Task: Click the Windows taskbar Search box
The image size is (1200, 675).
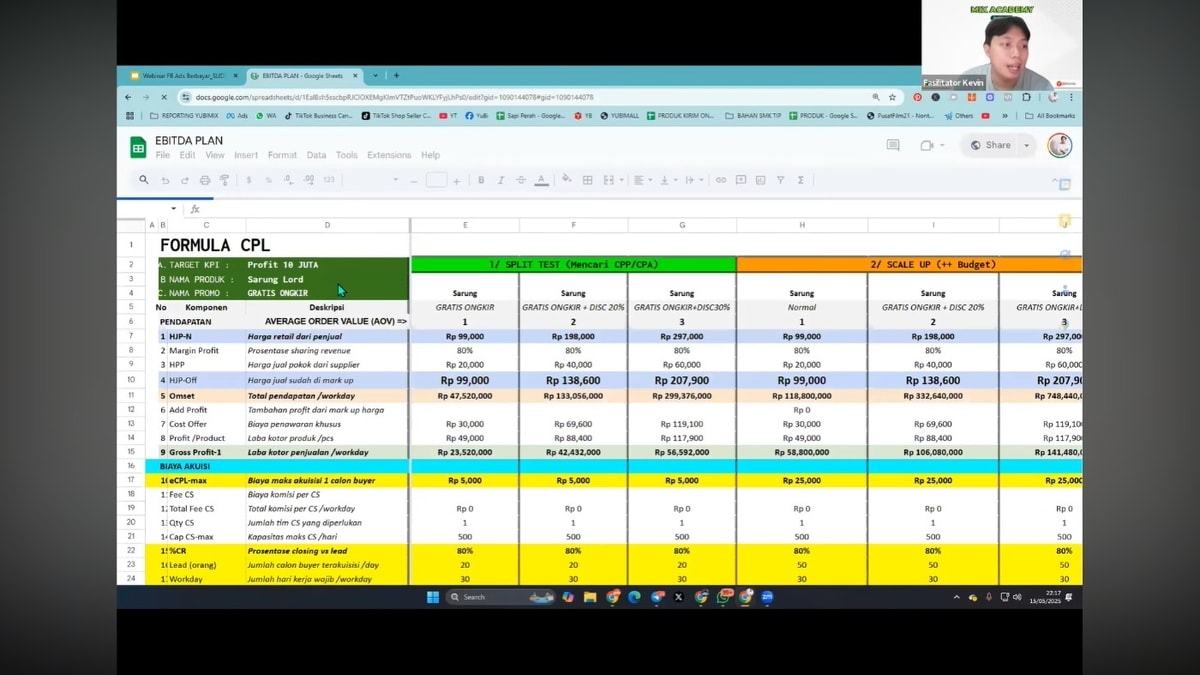Action: (500, 597)
